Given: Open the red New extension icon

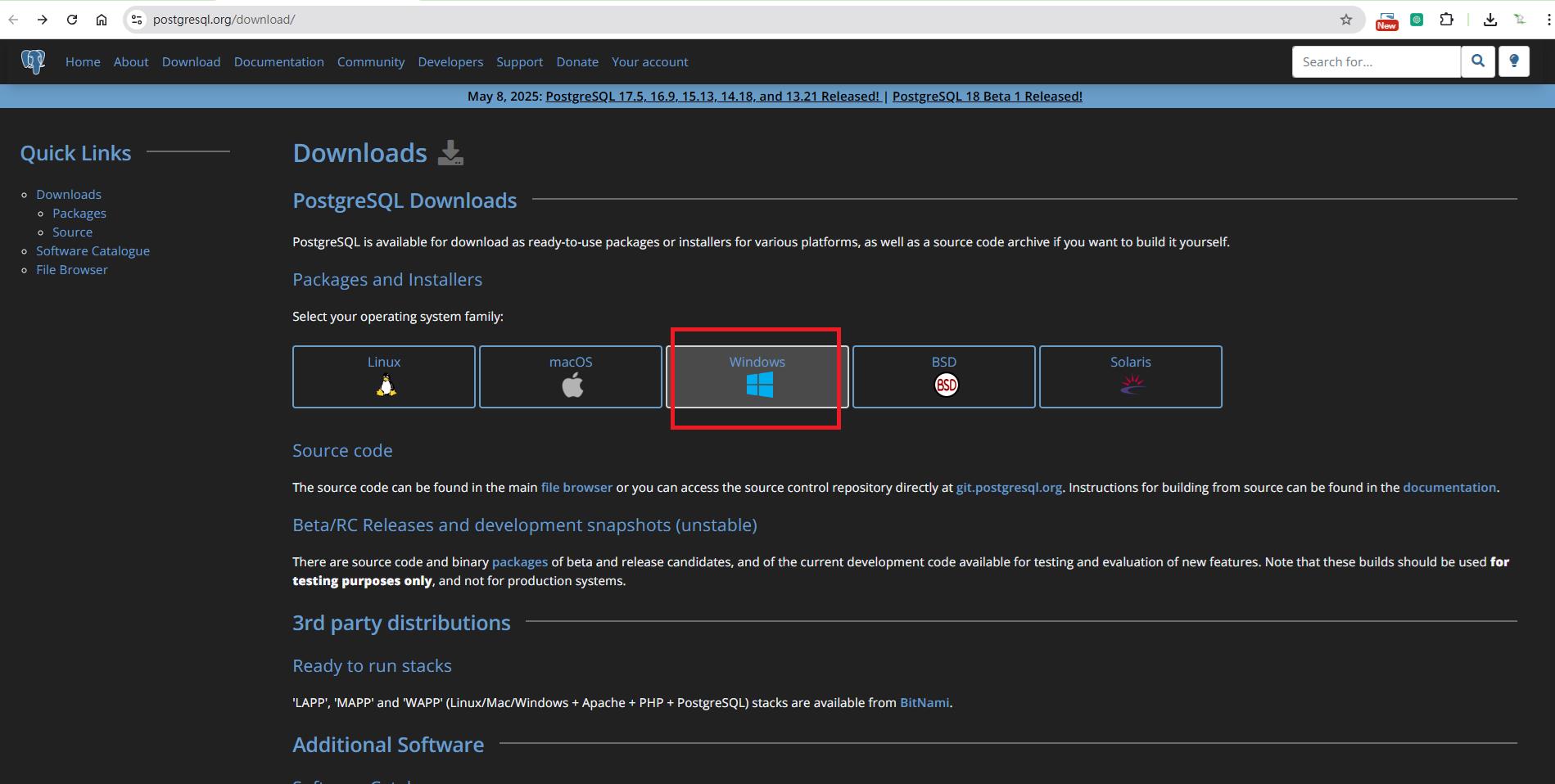Looking at the screenshot, I should tap(1386, 20).
